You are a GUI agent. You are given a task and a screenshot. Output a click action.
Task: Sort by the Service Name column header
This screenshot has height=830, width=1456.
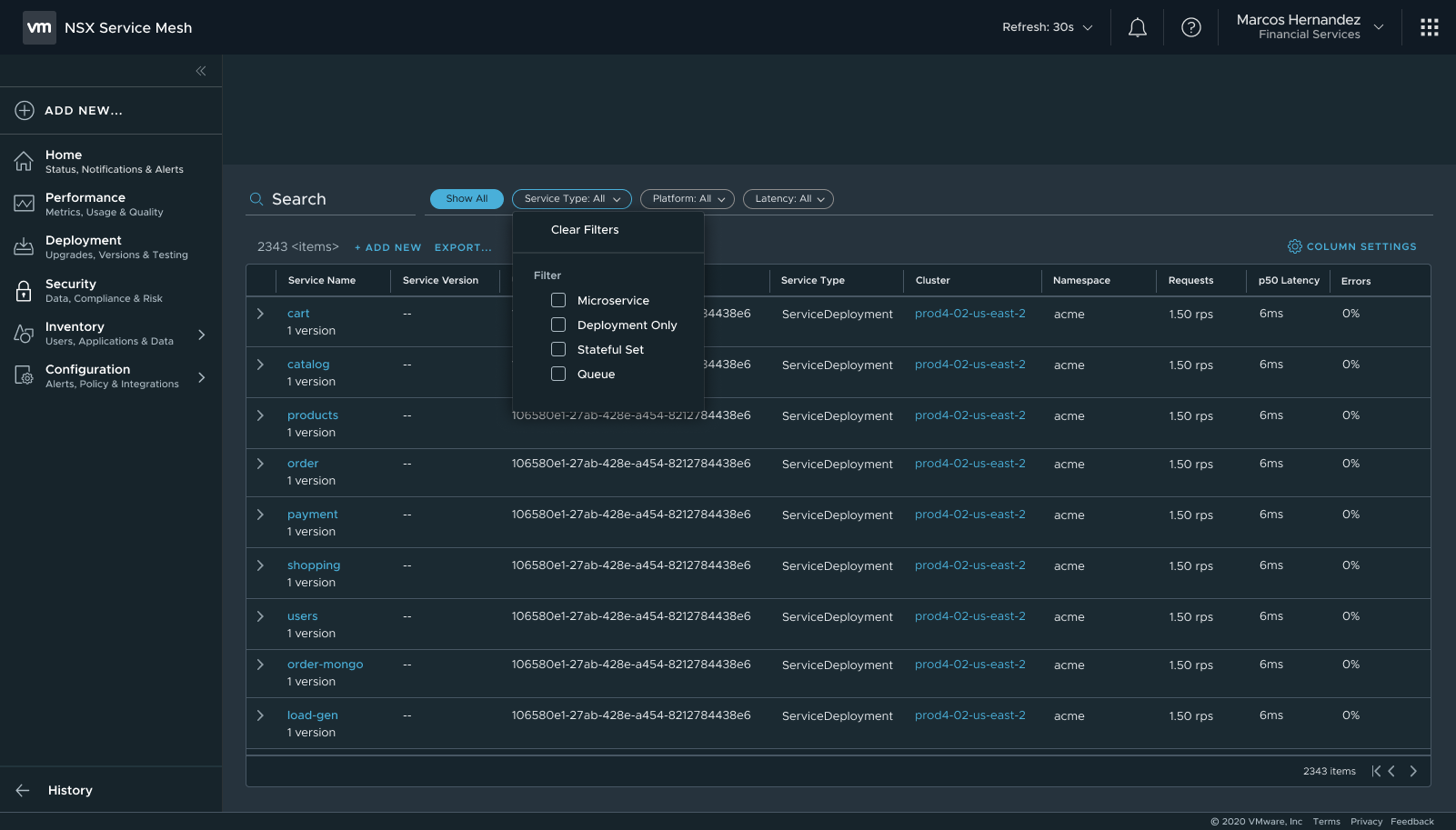click(322, 280)
